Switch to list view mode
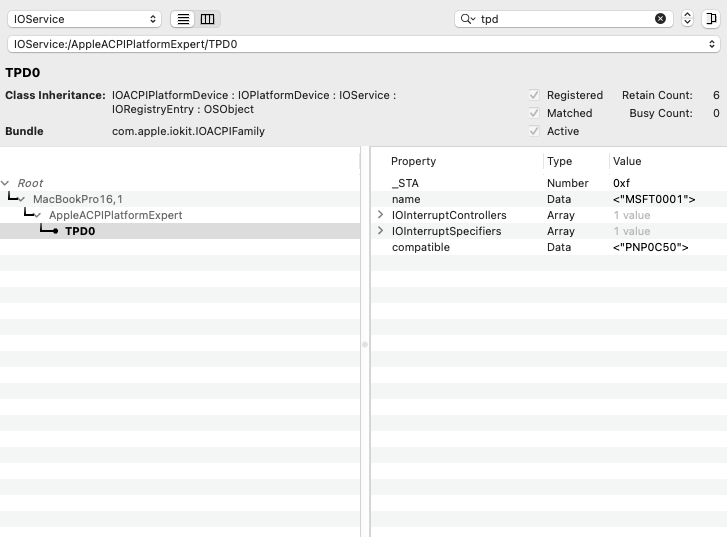The image size is (727, 537). pos(184,19)
